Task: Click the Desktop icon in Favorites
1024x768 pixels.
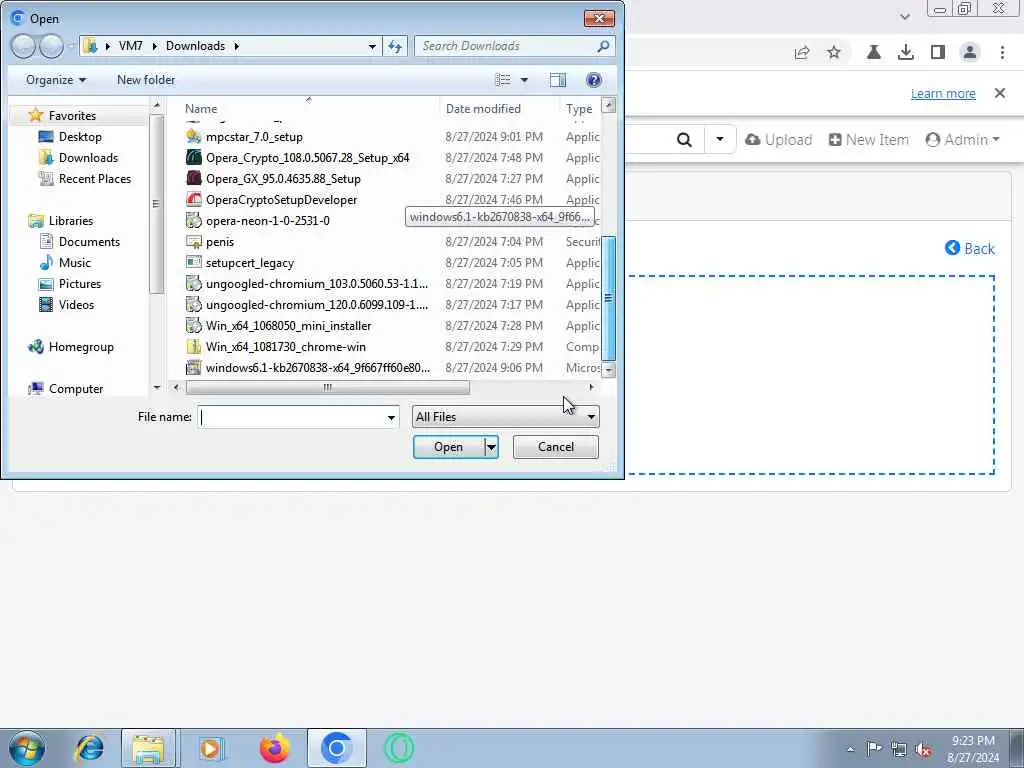Action: (46, 136)
